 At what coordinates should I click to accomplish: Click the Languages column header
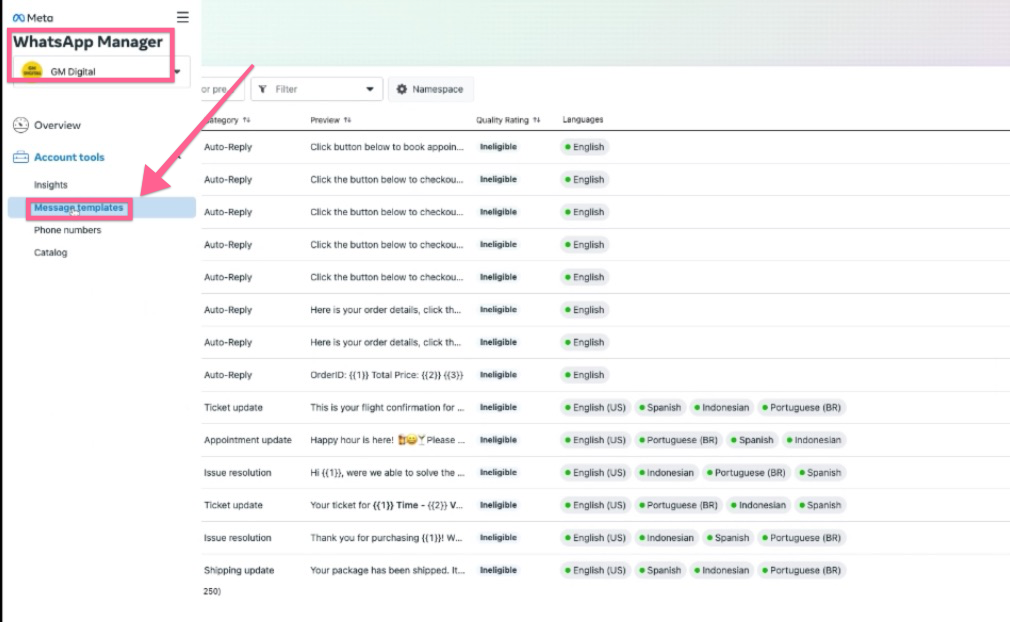(x=583, y=120)
